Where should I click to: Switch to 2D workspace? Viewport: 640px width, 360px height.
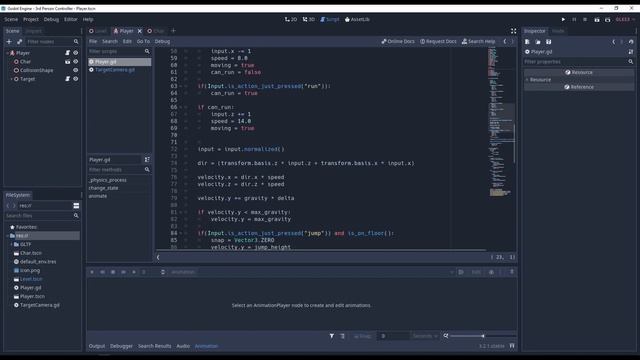click(291, 19)
